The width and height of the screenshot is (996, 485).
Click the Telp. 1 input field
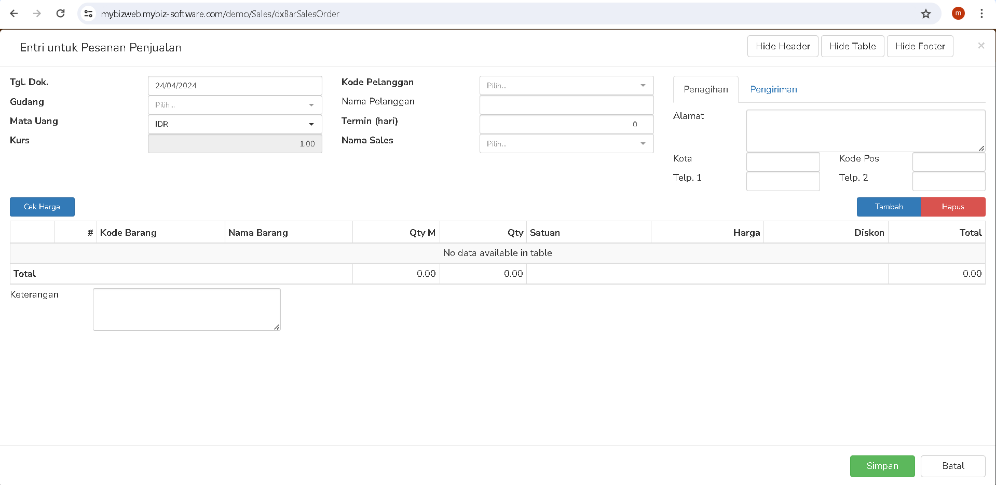tap(783, 181)
